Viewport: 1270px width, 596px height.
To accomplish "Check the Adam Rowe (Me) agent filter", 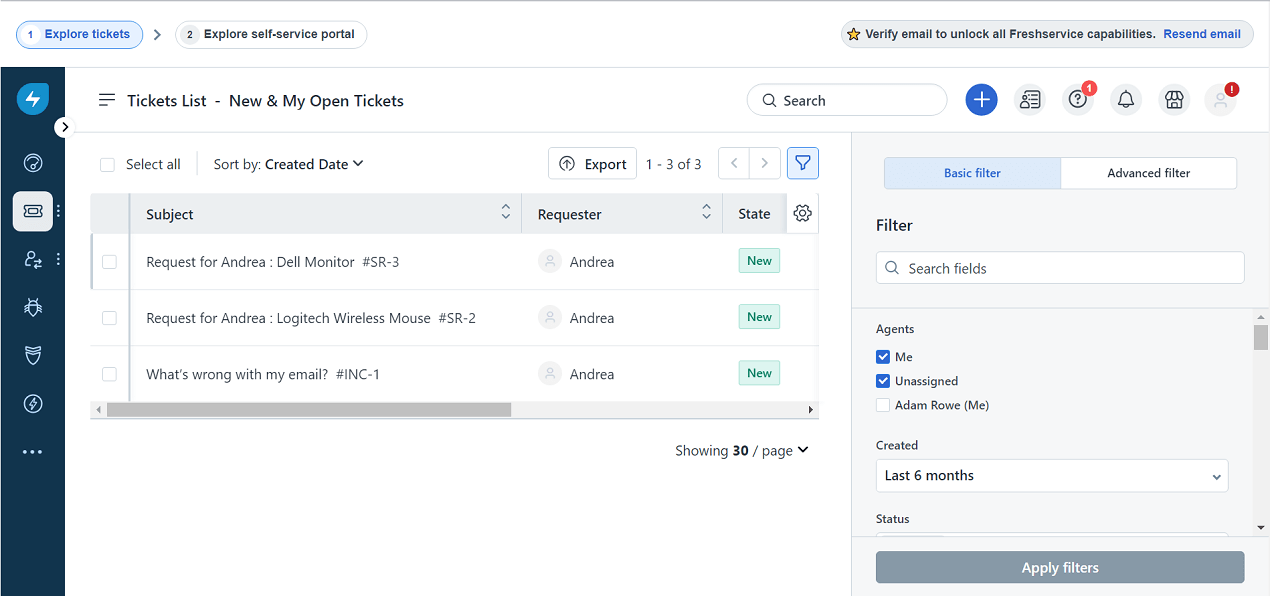I will 883,405.
